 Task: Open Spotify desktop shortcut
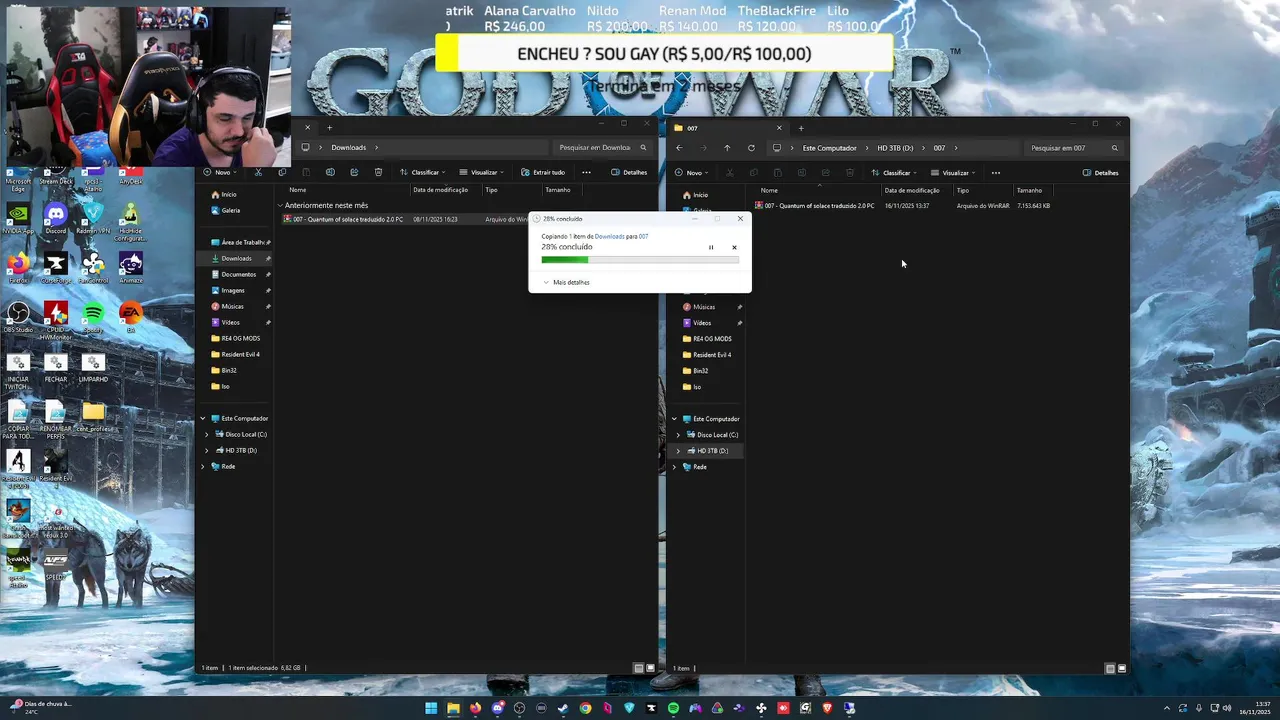click(x=93, y=316)
